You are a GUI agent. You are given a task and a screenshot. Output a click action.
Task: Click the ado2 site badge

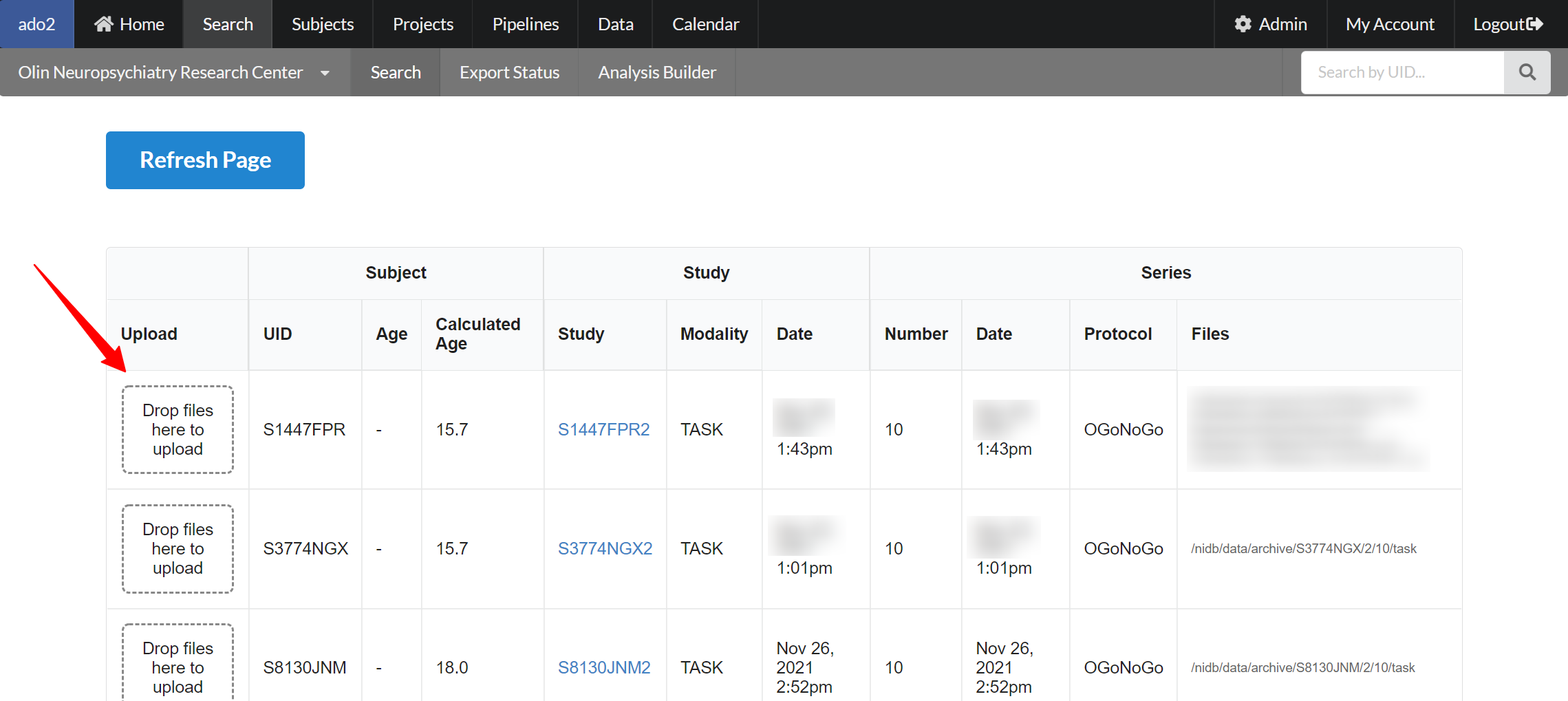[x=36, y=24]
